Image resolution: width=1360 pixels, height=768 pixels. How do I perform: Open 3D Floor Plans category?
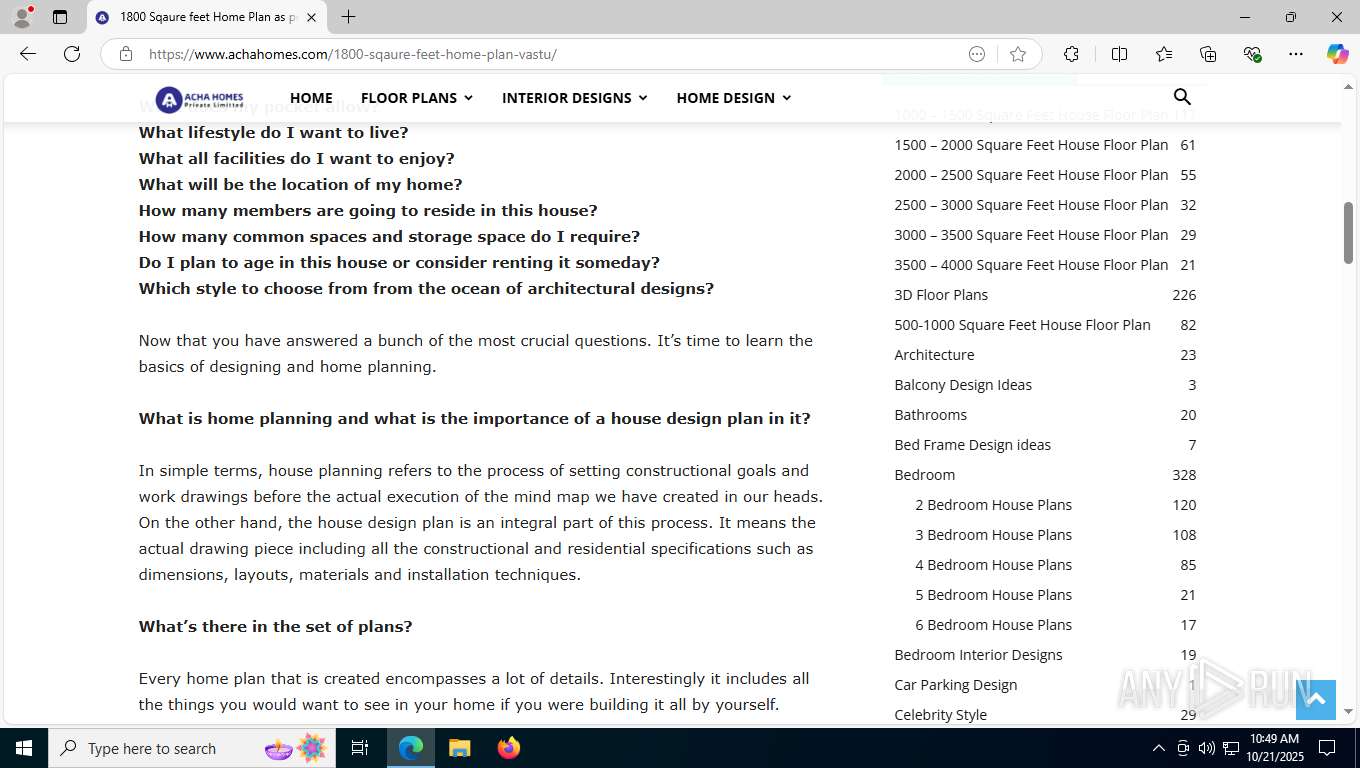(941, 295)
